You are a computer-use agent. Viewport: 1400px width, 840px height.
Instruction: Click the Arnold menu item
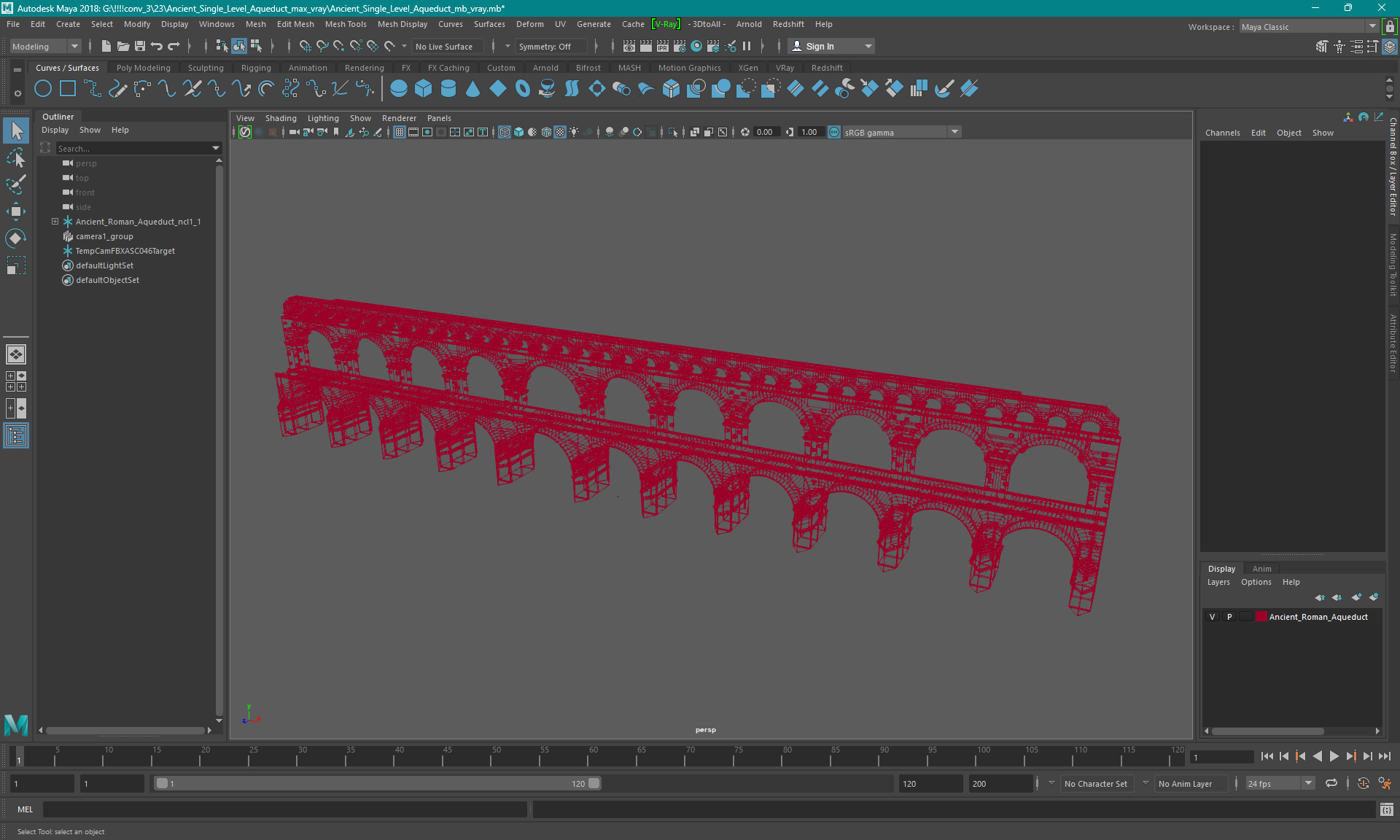coord(750,23)
